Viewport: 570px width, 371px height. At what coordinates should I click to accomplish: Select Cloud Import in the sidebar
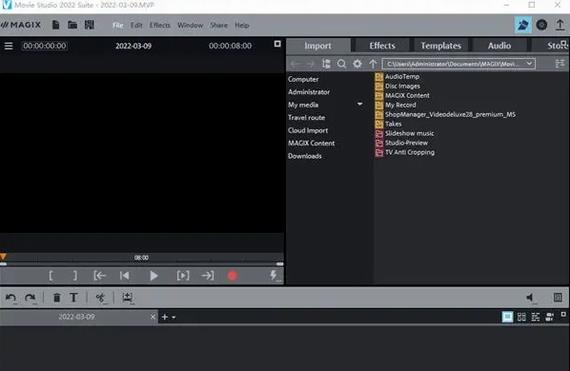(308, 130)
